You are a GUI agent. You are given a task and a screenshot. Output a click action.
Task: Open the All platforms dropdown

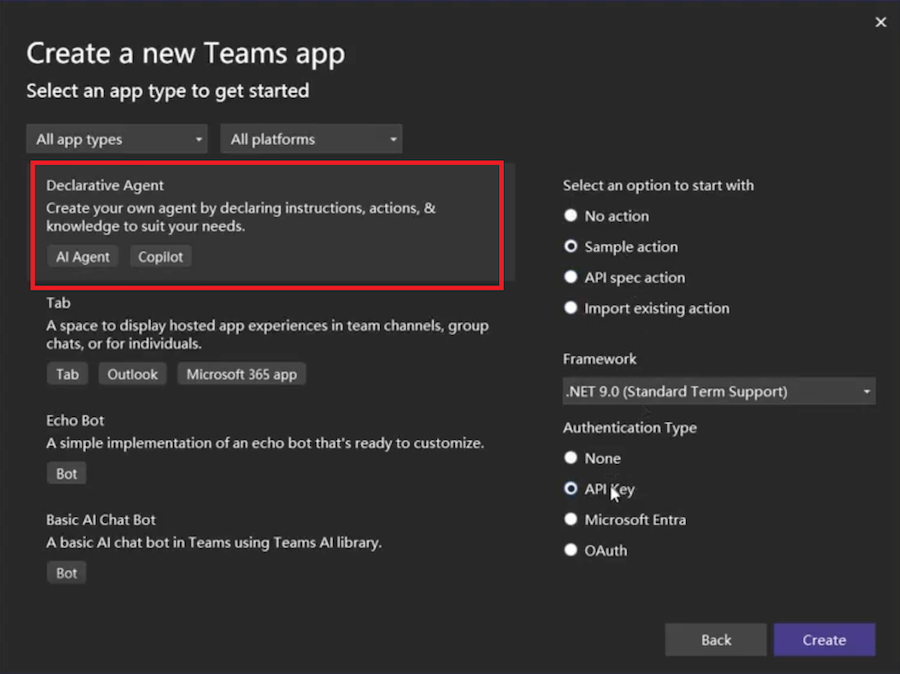(311, 139)
